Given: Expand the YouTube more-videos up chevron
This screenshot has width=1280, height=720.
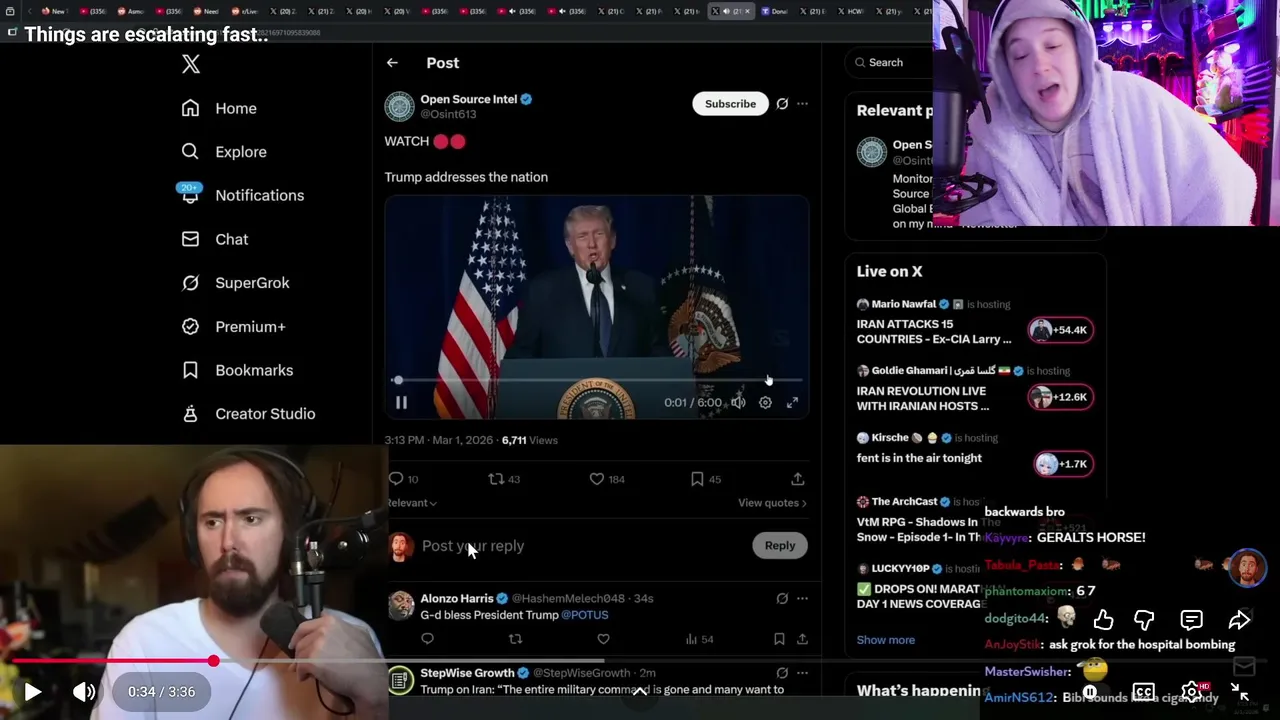Looking at the screenshot, I should click(640, 694).
